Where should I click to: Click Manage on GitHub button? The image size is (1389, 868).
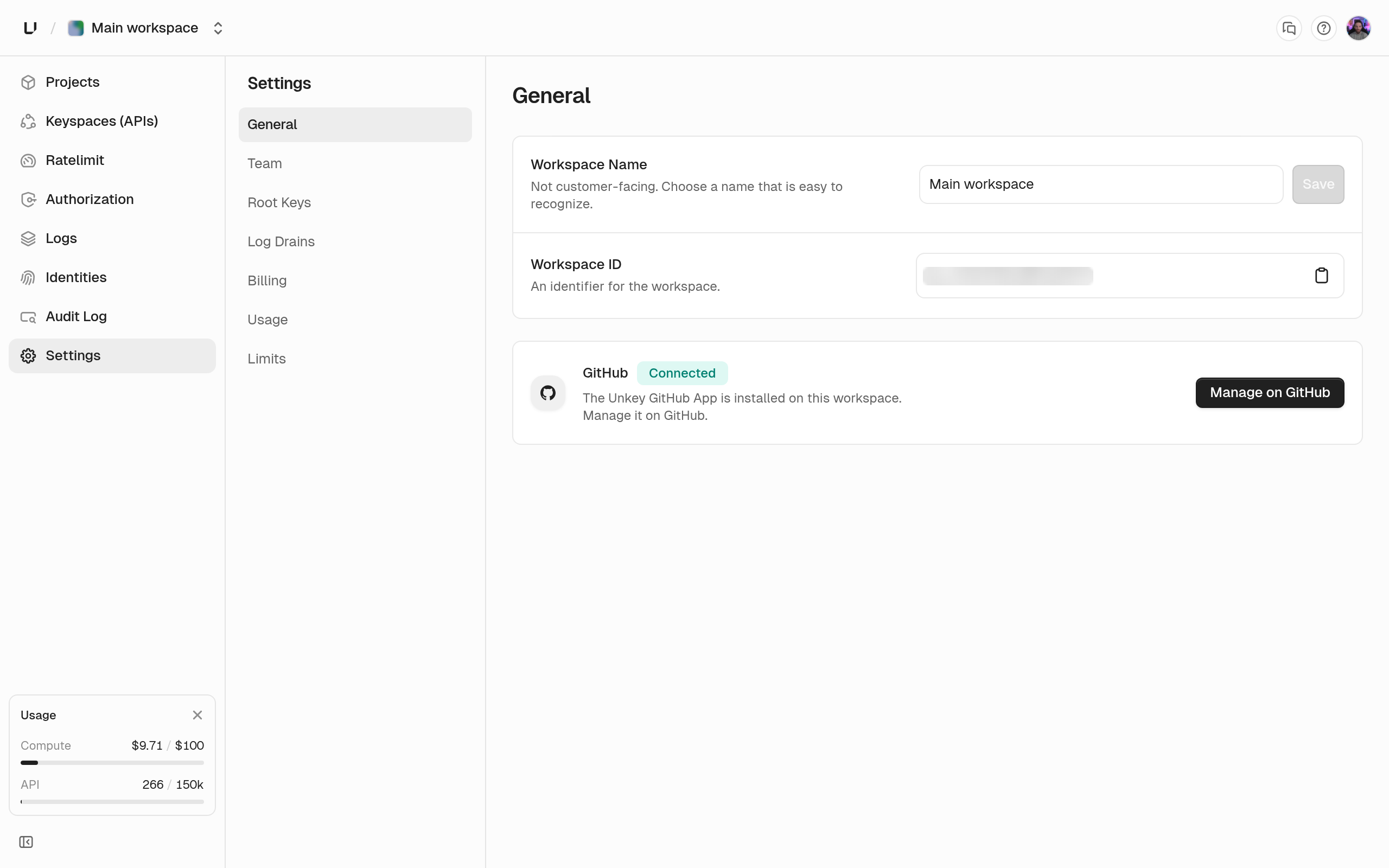(1270, 393)
